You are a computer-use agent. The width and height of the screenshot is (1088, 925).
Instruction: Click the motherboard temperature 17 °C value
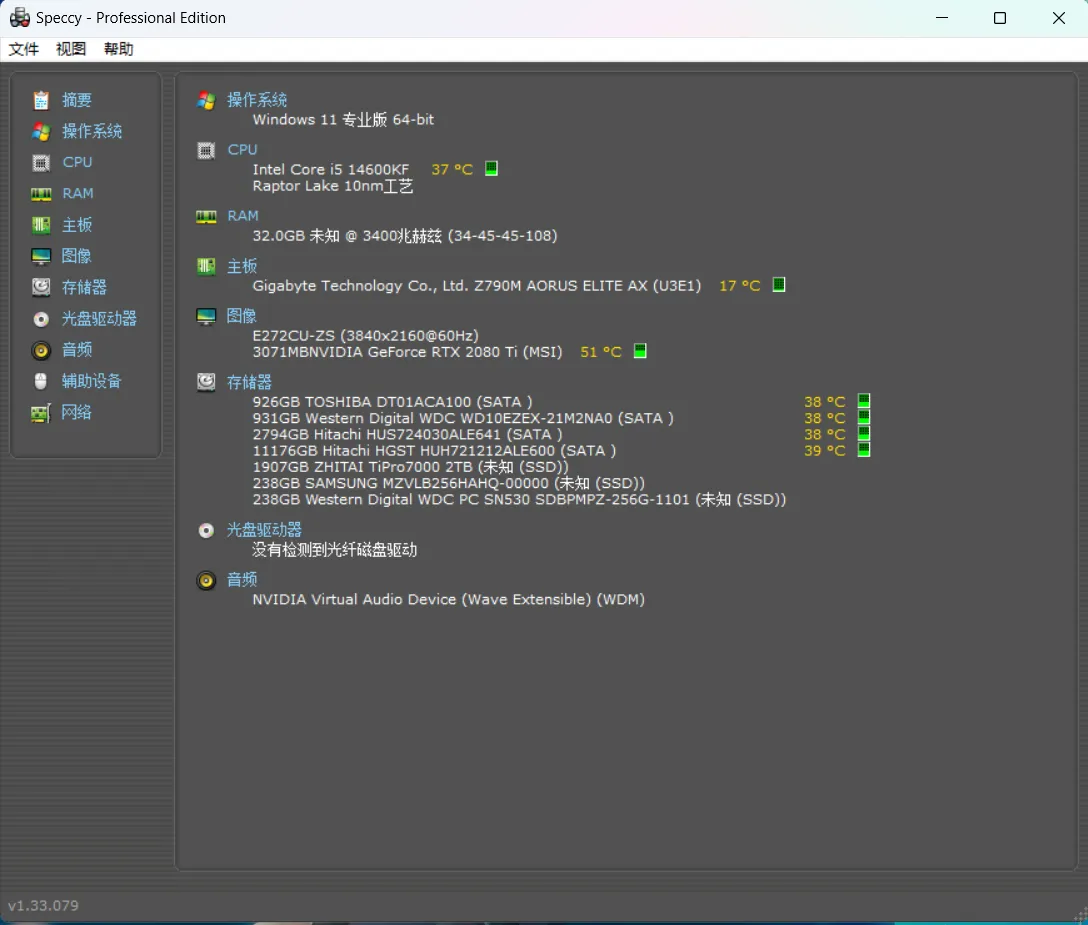click(x=740, y=286)
